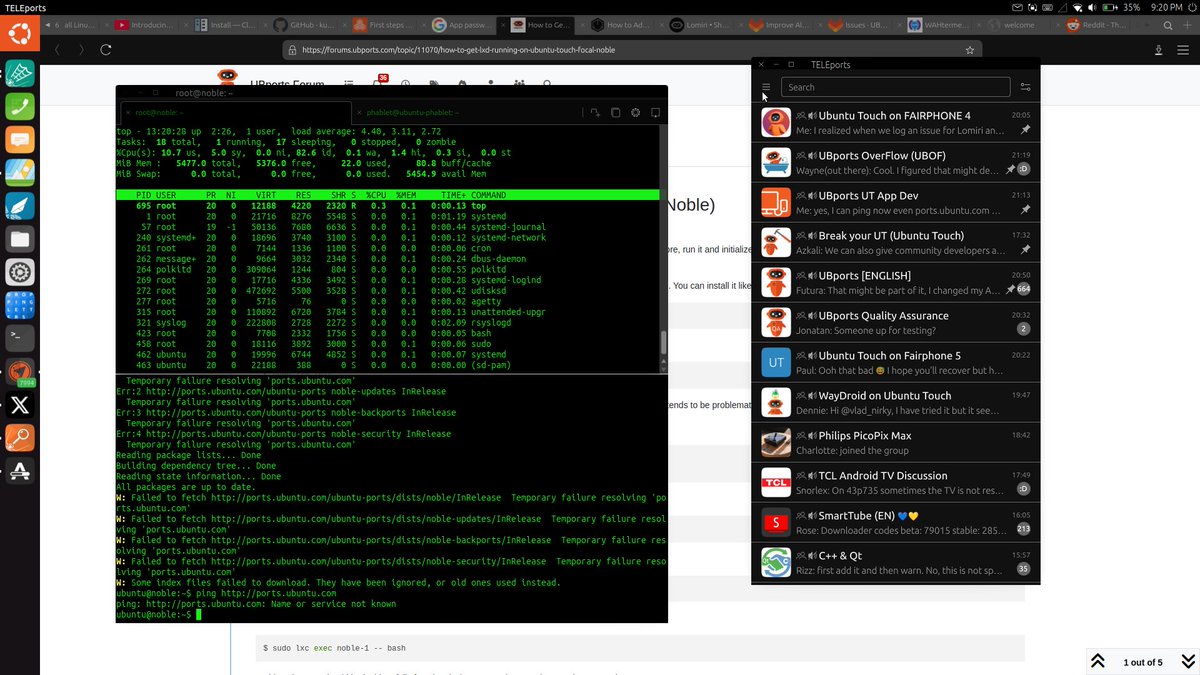Image resolution: width=1200 pixels, height=675 pixels.
Task: Switch to the Introducing YouTube browser tab
Action: pyautogui.click(x=146, y=24)
